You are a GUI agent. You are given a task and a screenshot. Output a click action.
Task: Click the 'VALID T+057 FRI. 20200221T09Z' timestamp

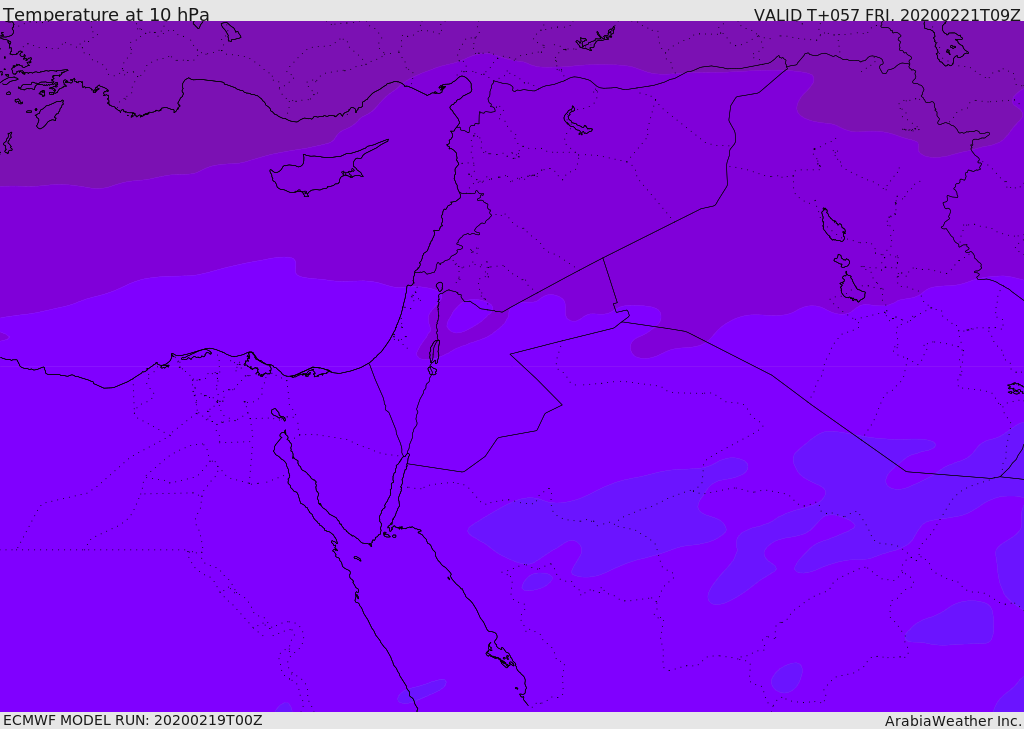pyautogui.click(x=887, y=15)
